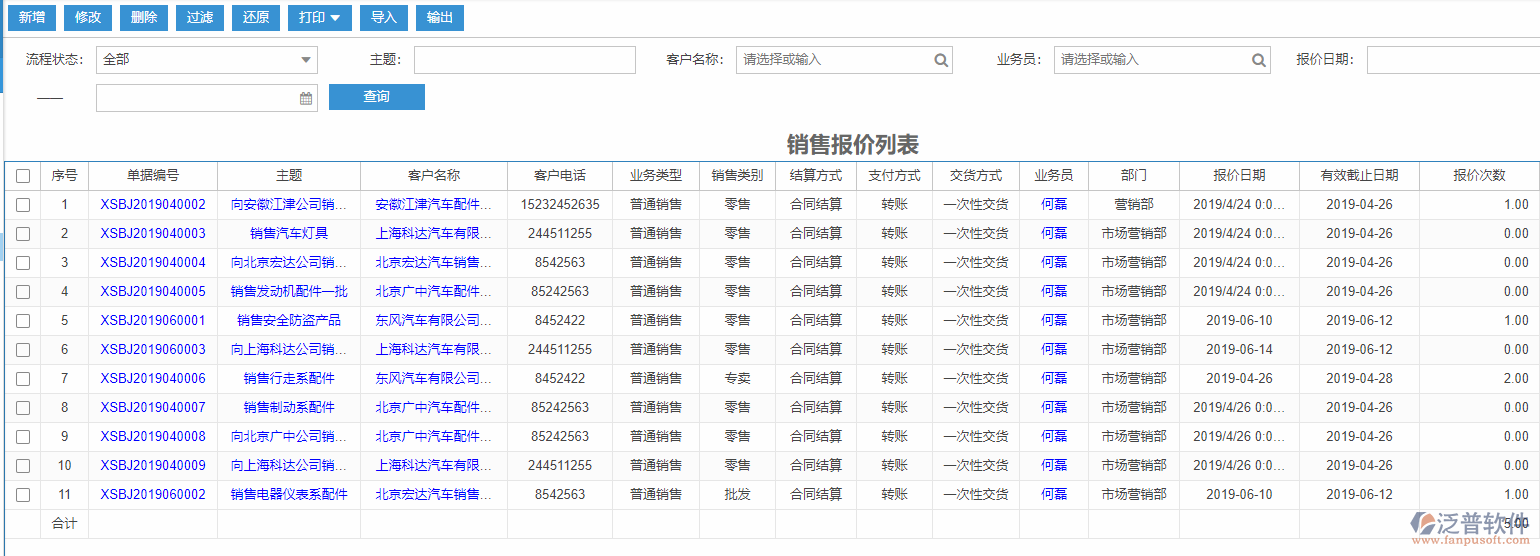
Task: Sort by 有效截止日期 column header
Action: point(1359,175)
